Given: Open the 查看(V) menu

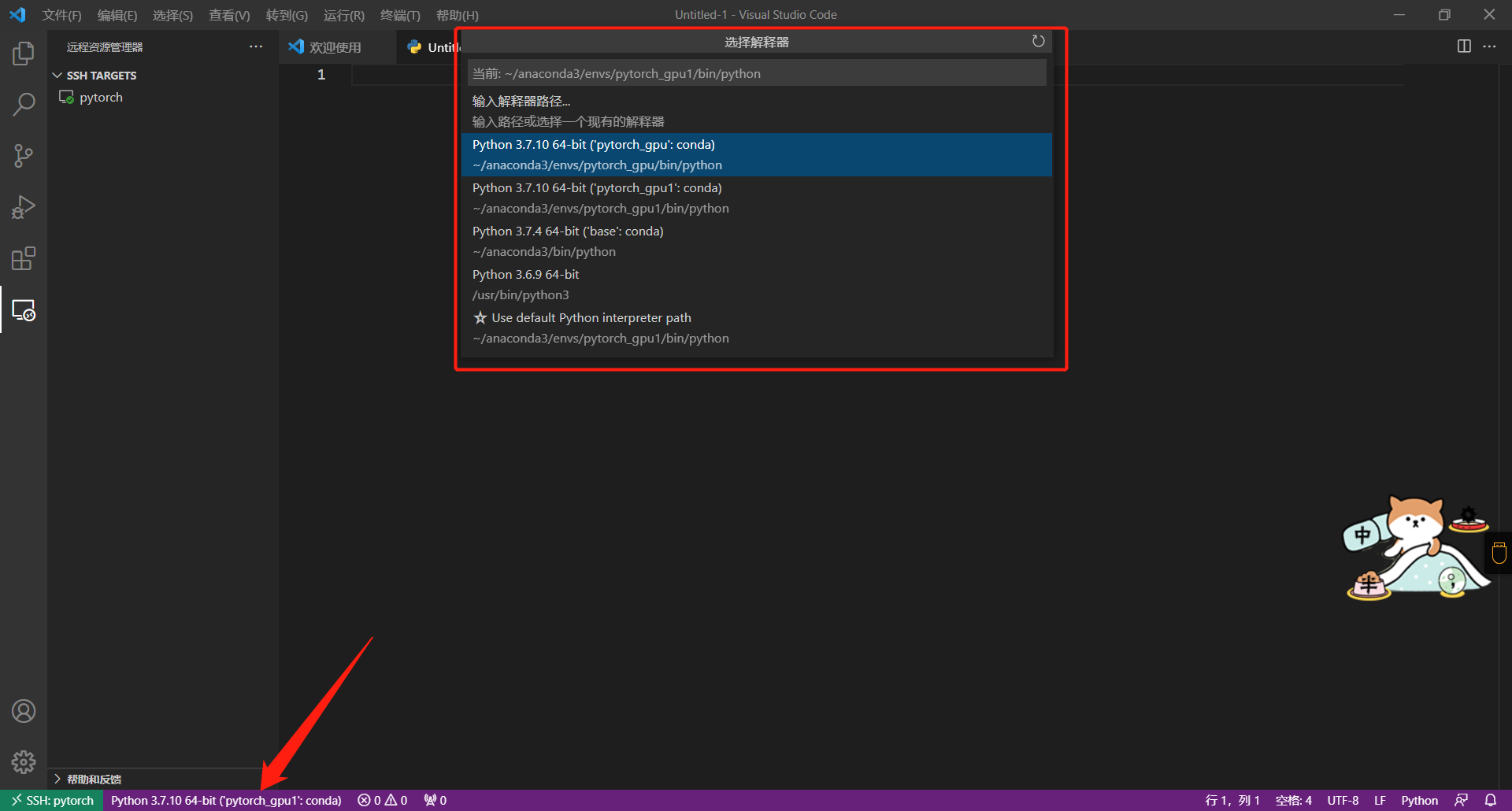Looking at the screenshot, I should [229, 15].
